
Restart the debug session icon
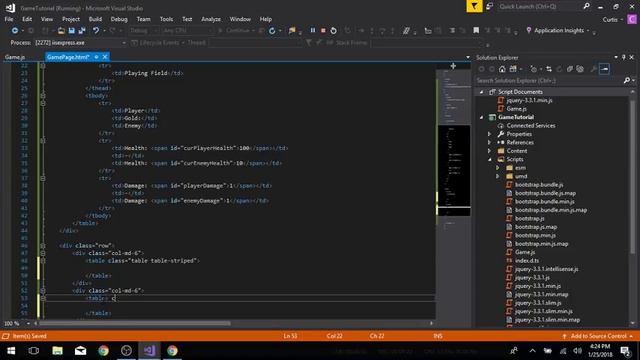pyautogui.click(x=333, y=31)
